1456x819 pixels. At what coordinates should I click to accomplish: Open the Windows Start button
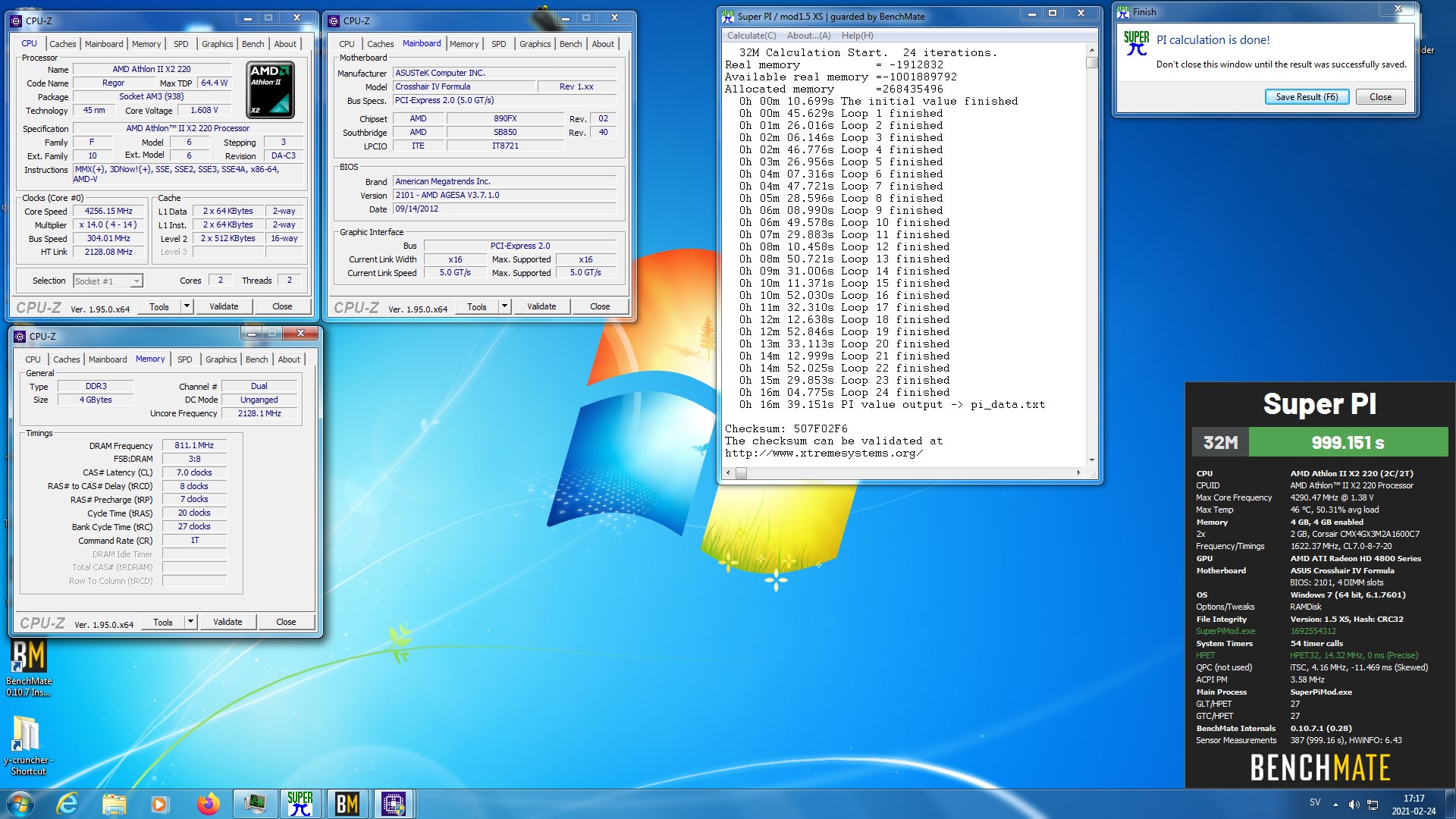[20, 804]
